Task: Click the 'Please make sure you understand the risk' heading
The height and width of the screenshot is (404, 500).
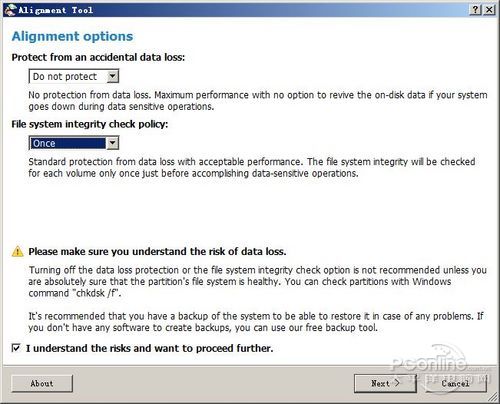Action: (x=157, y=251)
